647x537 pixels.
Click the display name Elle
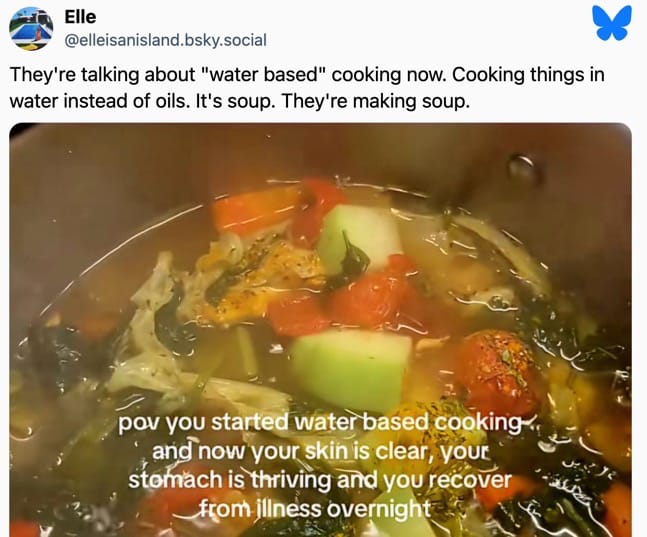[x=80, y=17]
